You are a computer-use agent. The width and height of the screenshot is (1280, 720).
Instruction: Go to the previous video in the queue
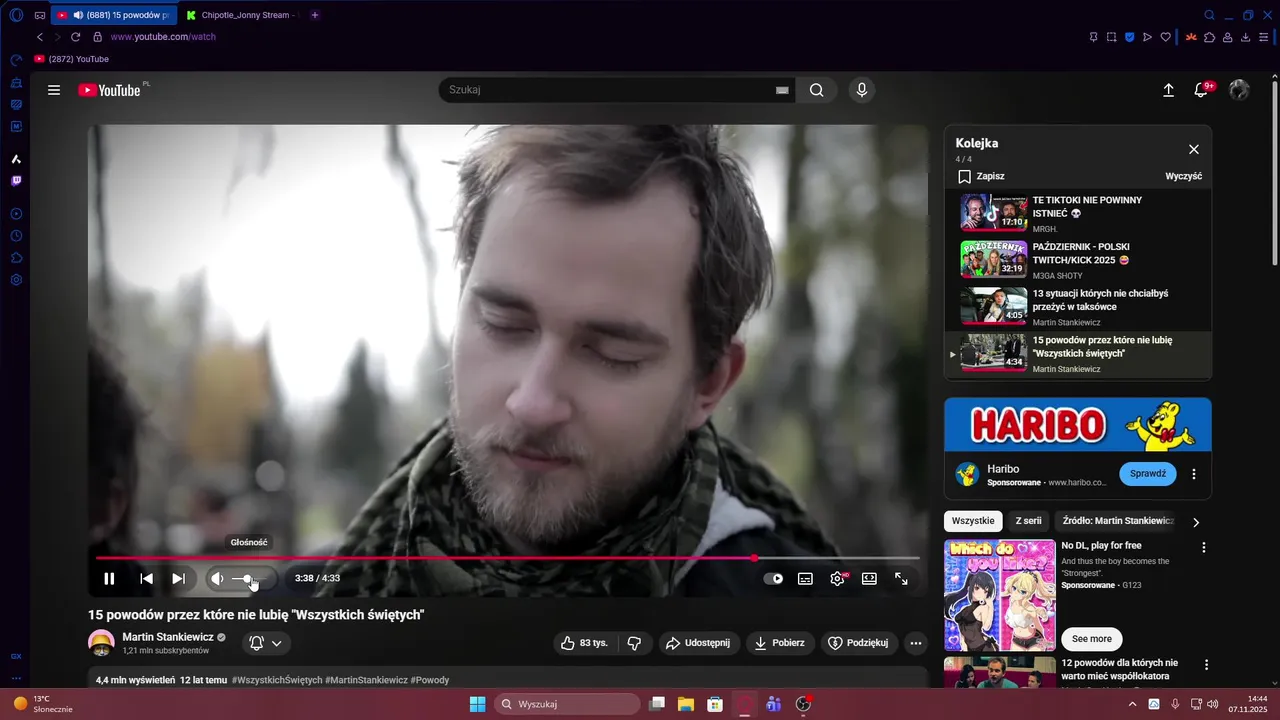point(146,578)
